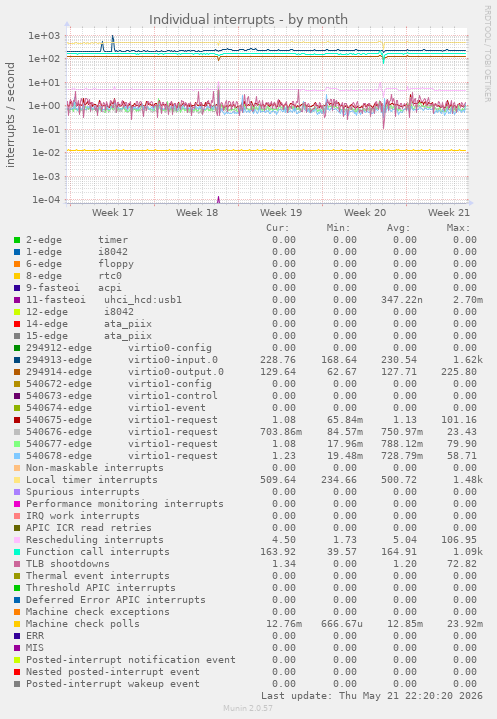
Task: Click the dark blue virtio0-input.0 legend swatch
Action: pyautogui.click(x=17, y=360)
